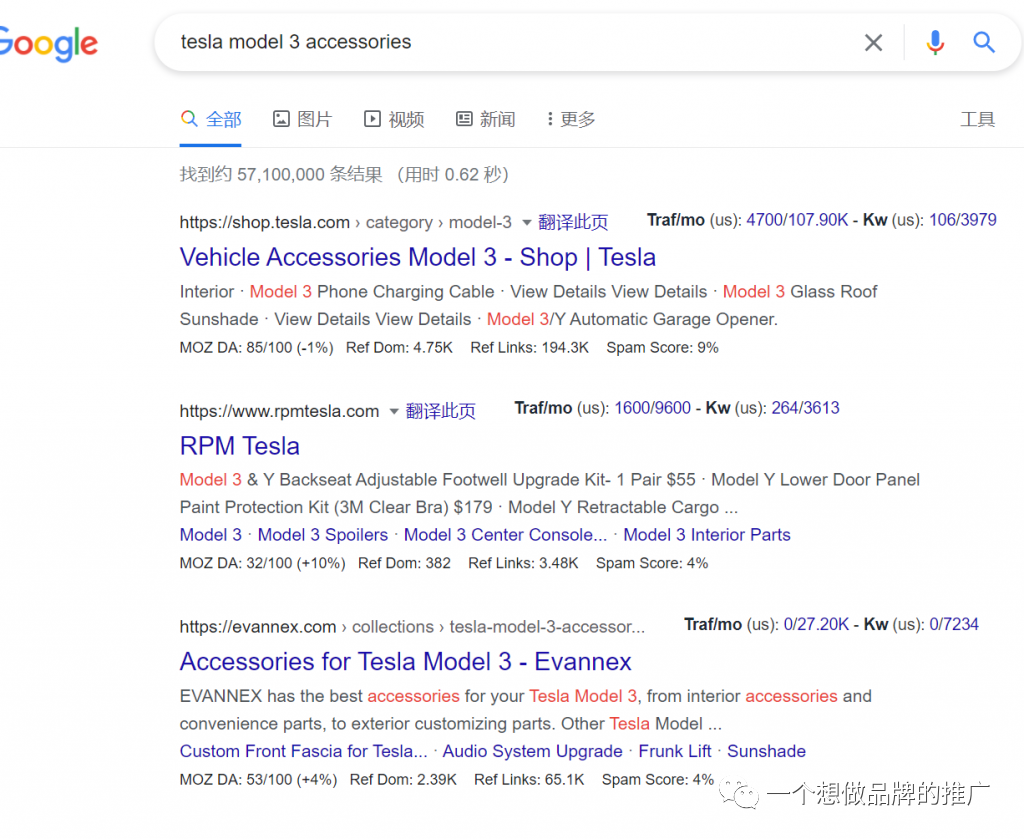The height and width of the screenshot is (839, 1024).
Task: Click Ref Links: 194.3K metric
Action: 529,348
